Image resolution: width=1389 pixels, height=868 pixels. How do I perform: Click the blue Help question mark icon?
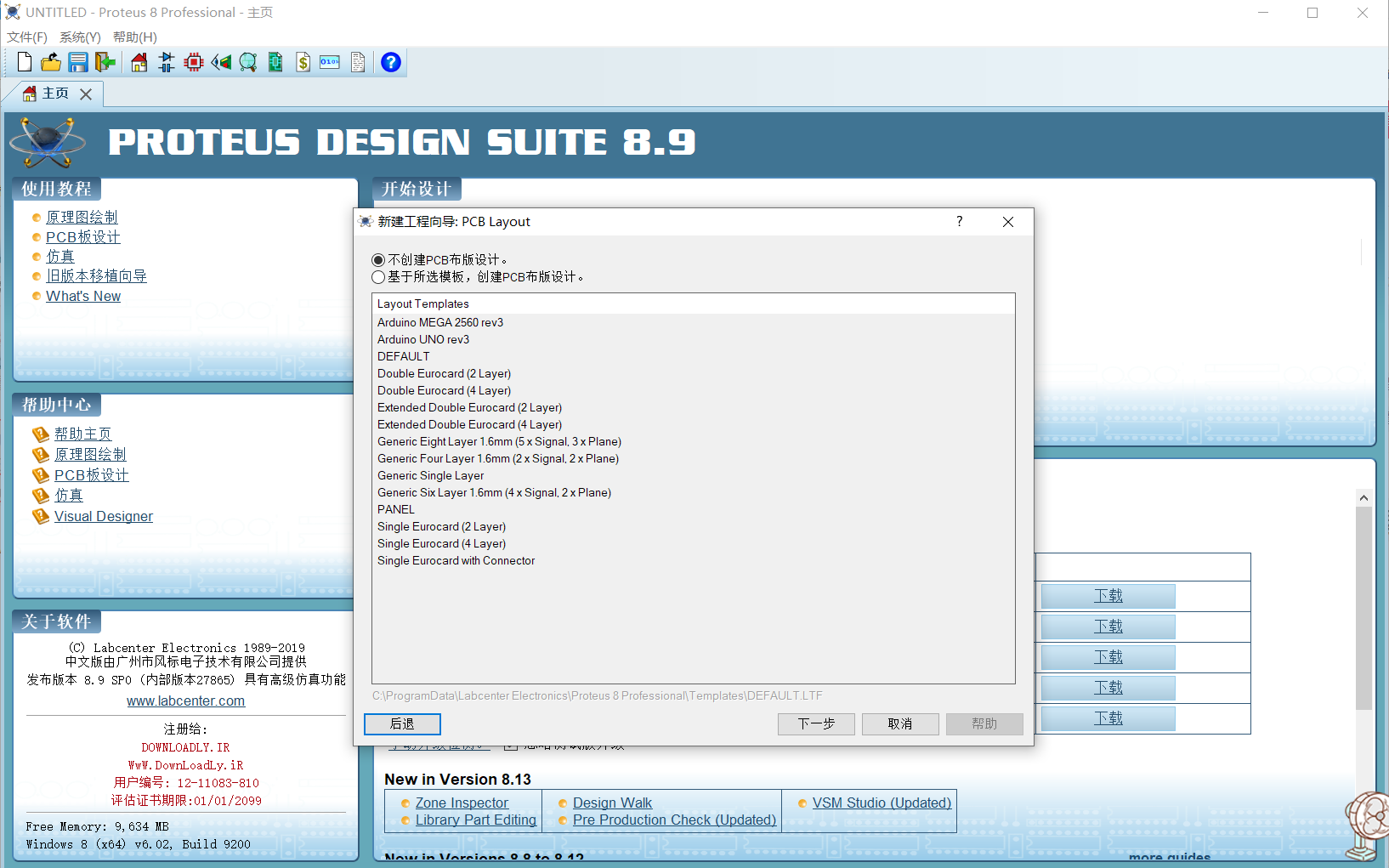pyautogui.click(x=391, y=62)
